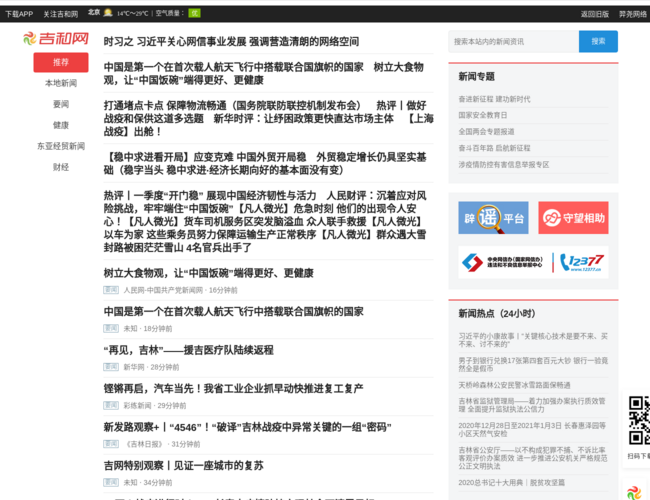Open the 东亚经贸新闻 sidebar category
This screenshot has width=650, height=500.
[x=61, y=146]
